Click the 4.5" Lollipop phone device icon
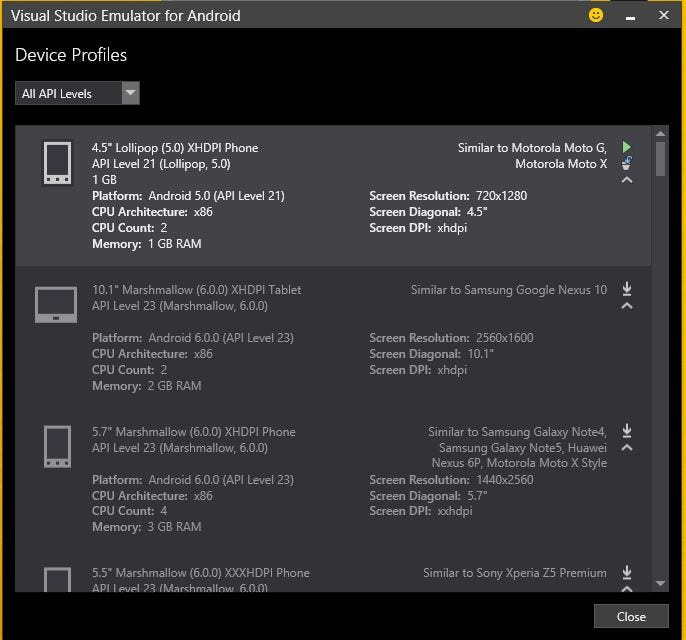 point(57,163)
